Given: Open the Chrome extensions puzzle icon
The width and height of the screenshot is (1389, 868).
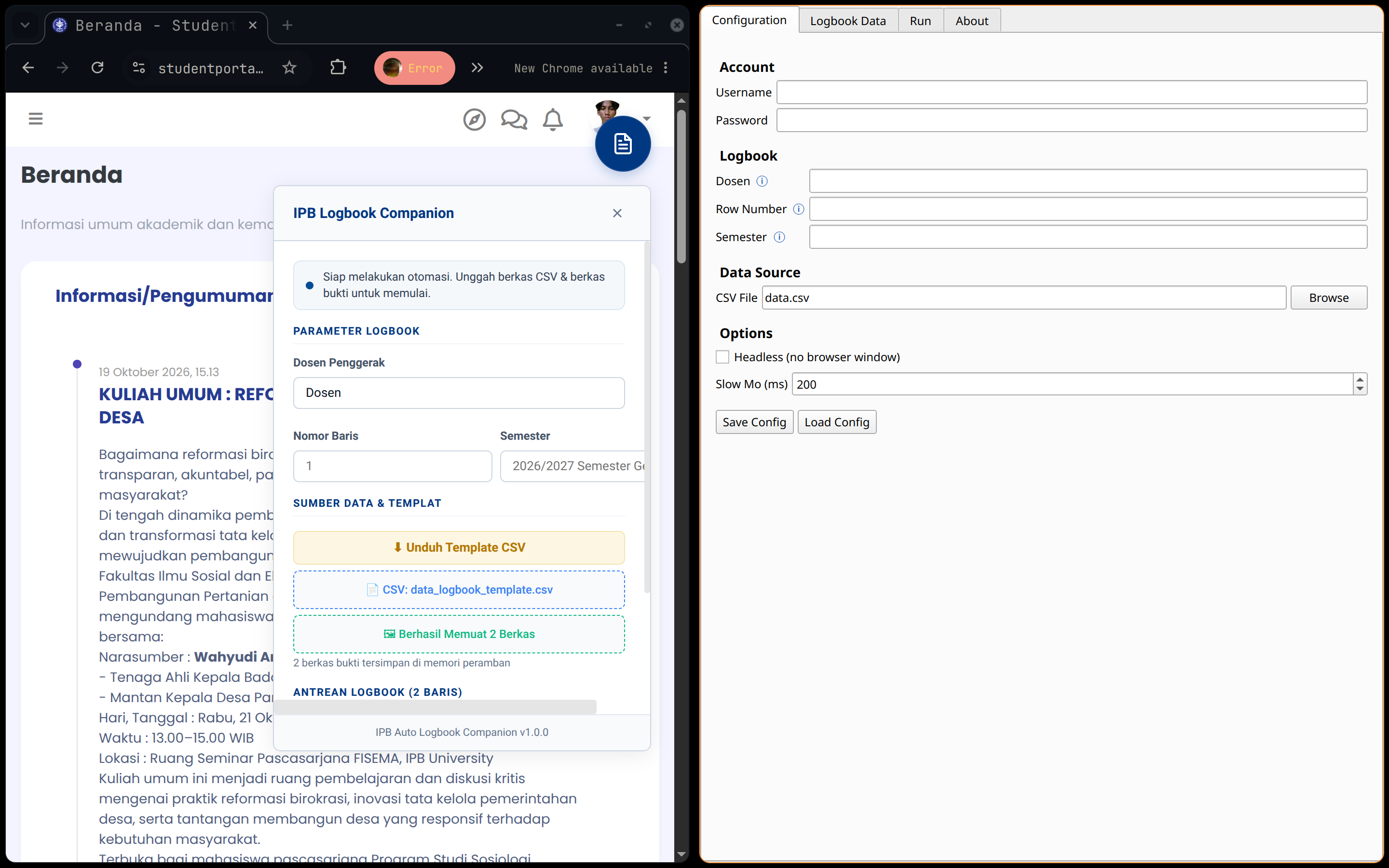Looking at the screenshot, I should (x=338, y=68).
